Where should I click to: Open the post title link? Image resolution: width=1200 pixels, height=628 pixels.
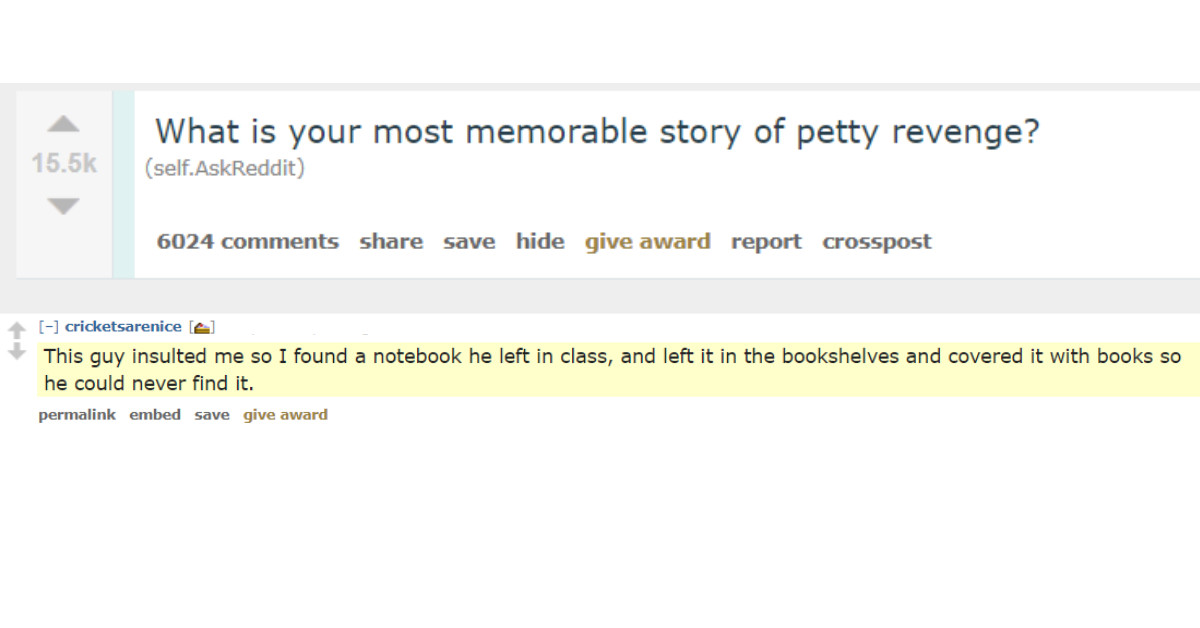tap(597, 131)
